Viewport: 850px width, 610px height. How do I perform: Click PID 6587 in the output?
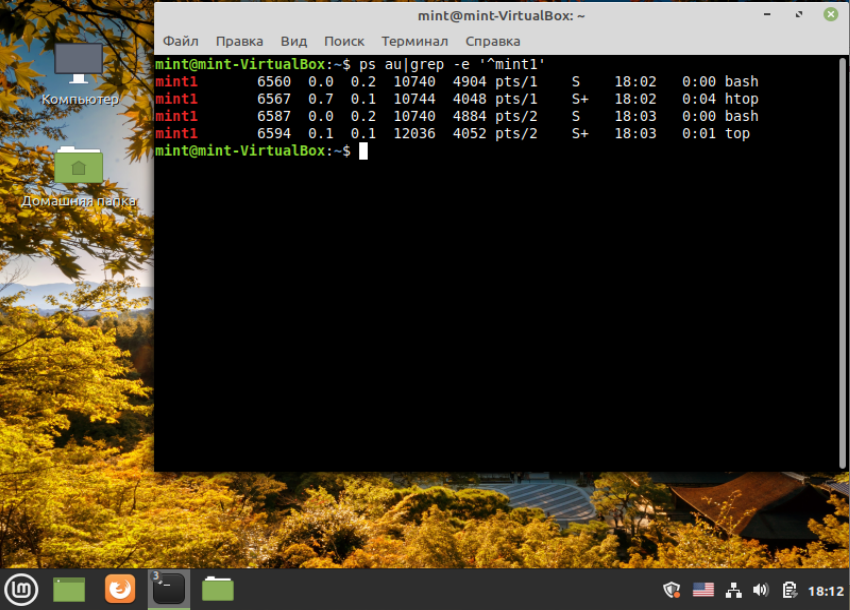(x=274, y=116)
